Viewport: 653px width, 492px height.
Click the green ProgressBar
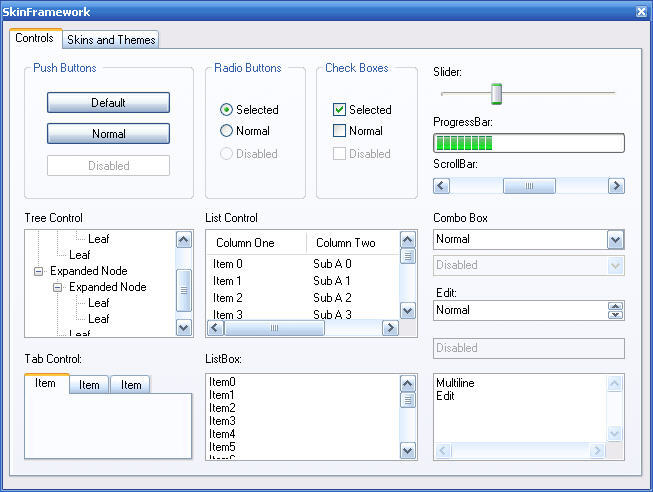pos(528,143)
